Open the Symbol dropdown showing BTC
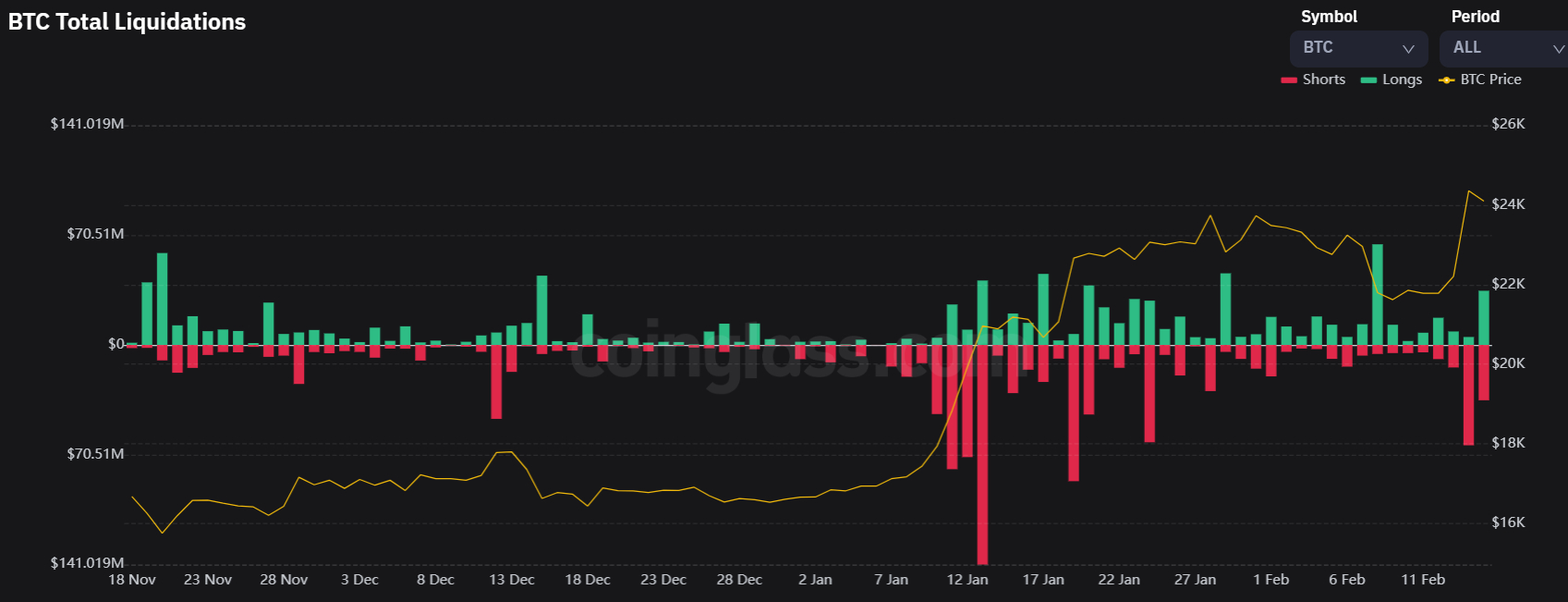1568x602 pixels. [1357, 48]
